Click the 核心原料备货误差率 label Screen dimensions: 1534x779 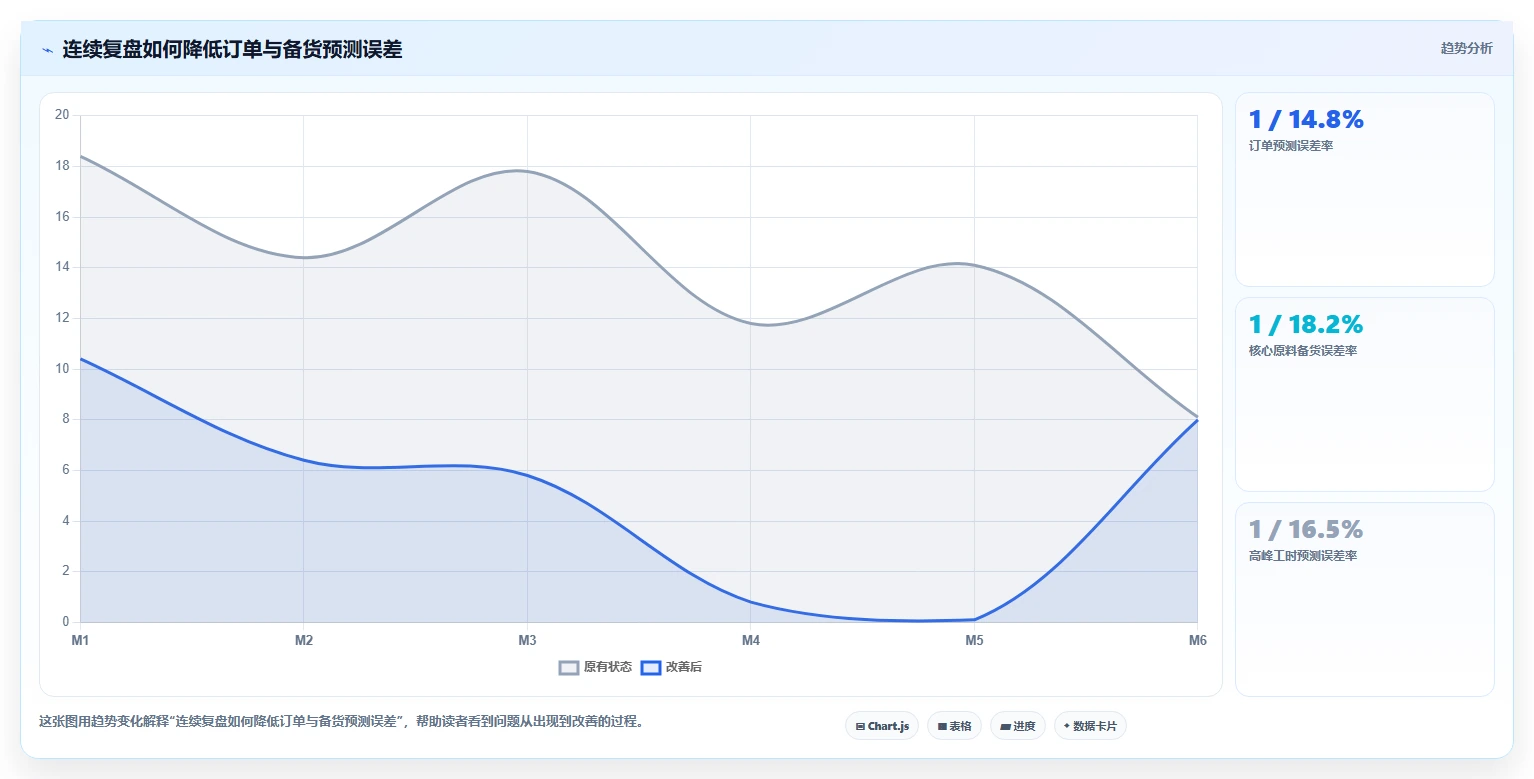coord(1303,351)
